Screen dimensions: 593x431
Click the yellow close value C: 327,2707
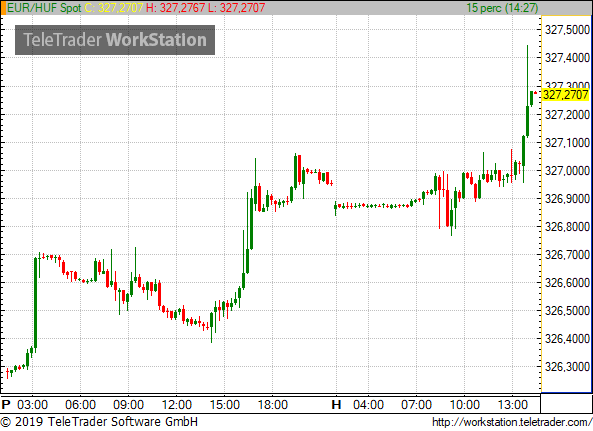(113, 8)
